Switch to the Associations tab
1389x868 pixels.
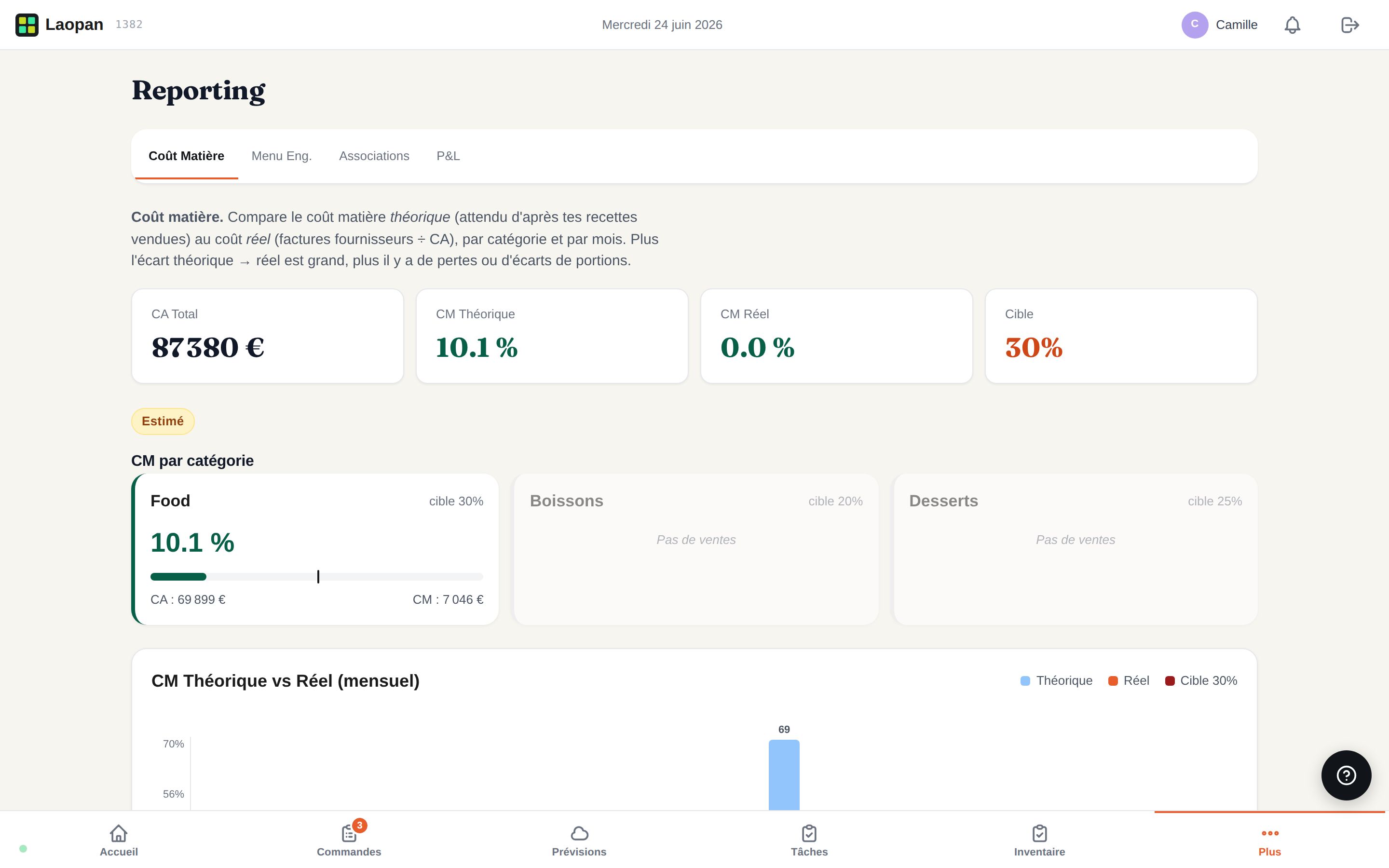(374, 156)
